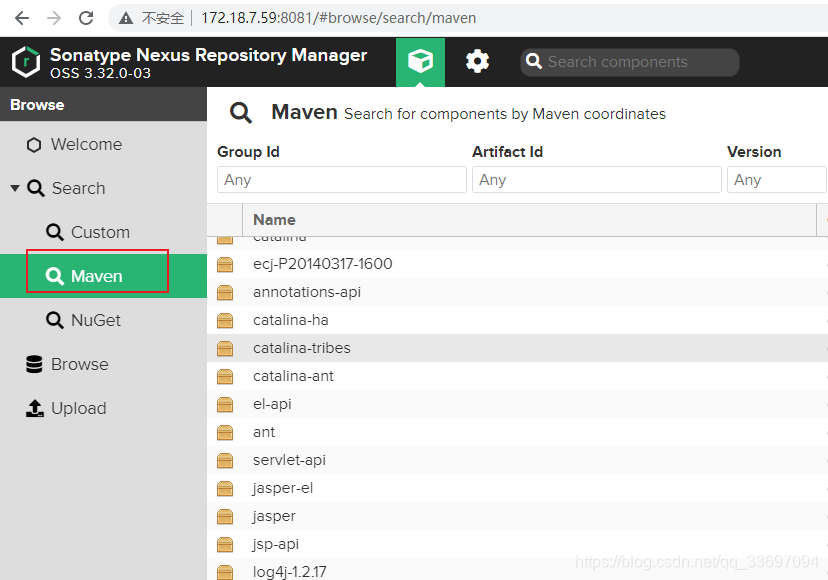Click the magnifier icon of NuGet item
Viewport: 828px width, 580px height.
tap(54, 320)
